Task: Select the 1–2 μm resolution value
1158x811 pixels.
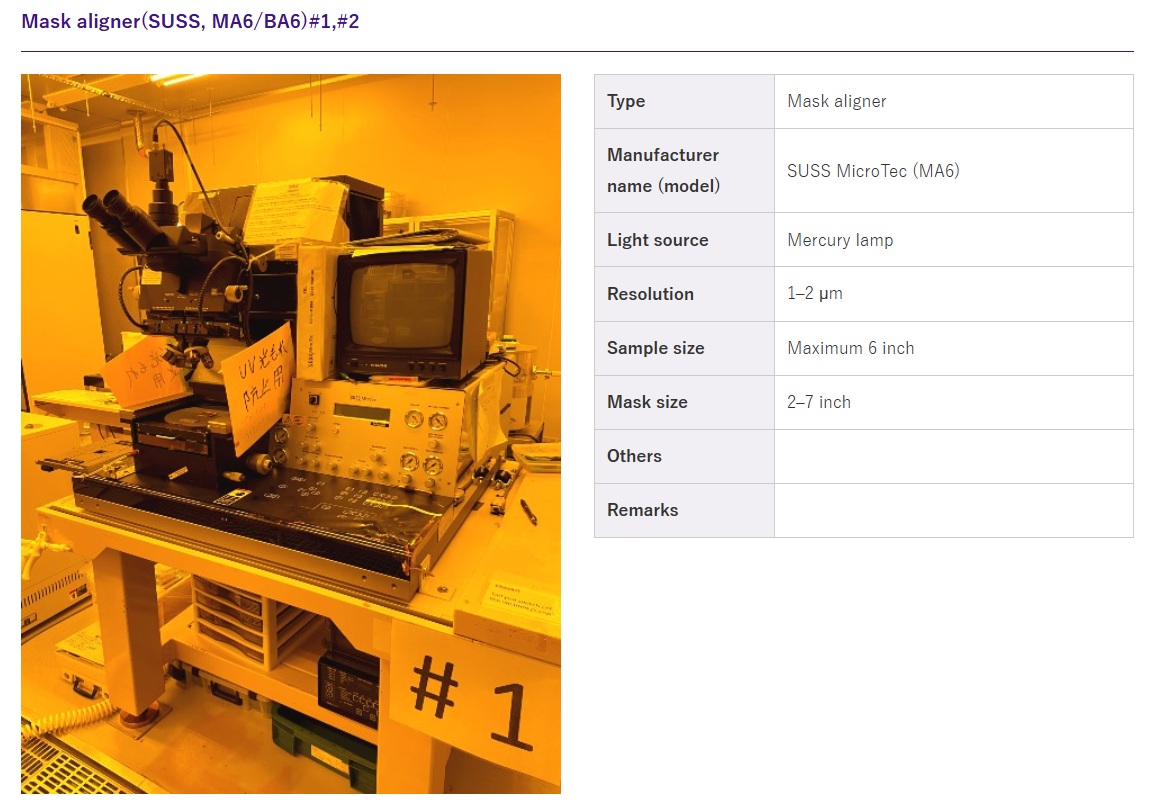Action: coord(815,293)
